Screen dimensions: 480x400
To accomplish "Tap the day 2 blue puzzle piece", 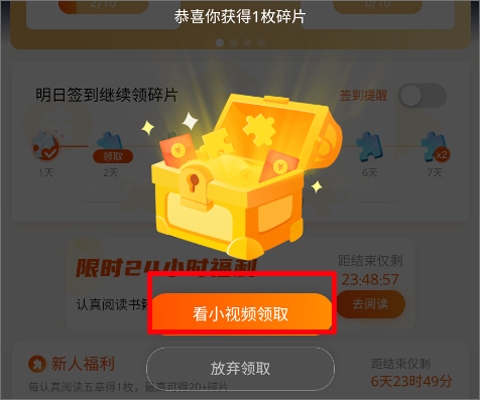I will 109,142.
